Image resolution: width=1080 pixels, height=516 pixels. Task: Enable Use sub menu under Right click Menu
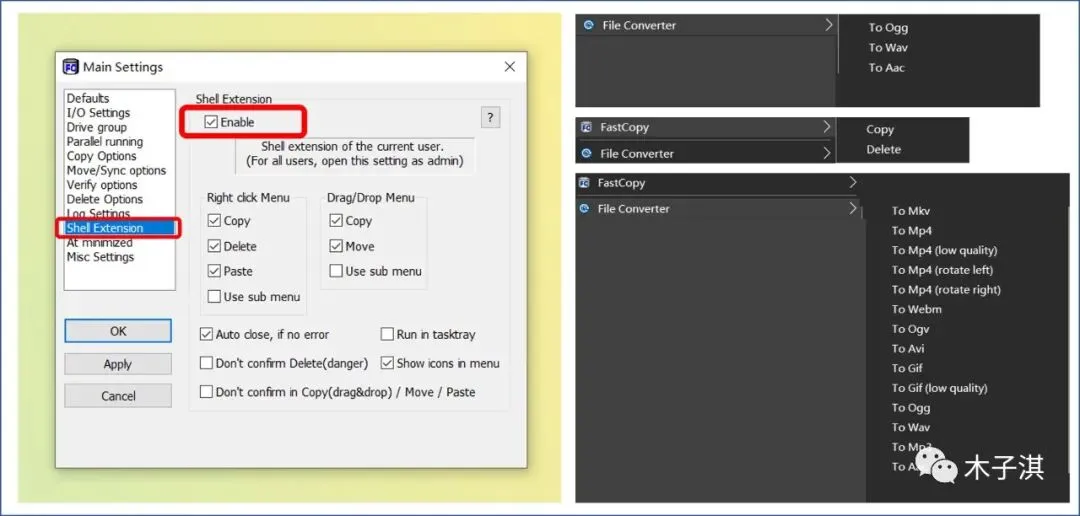214,297
